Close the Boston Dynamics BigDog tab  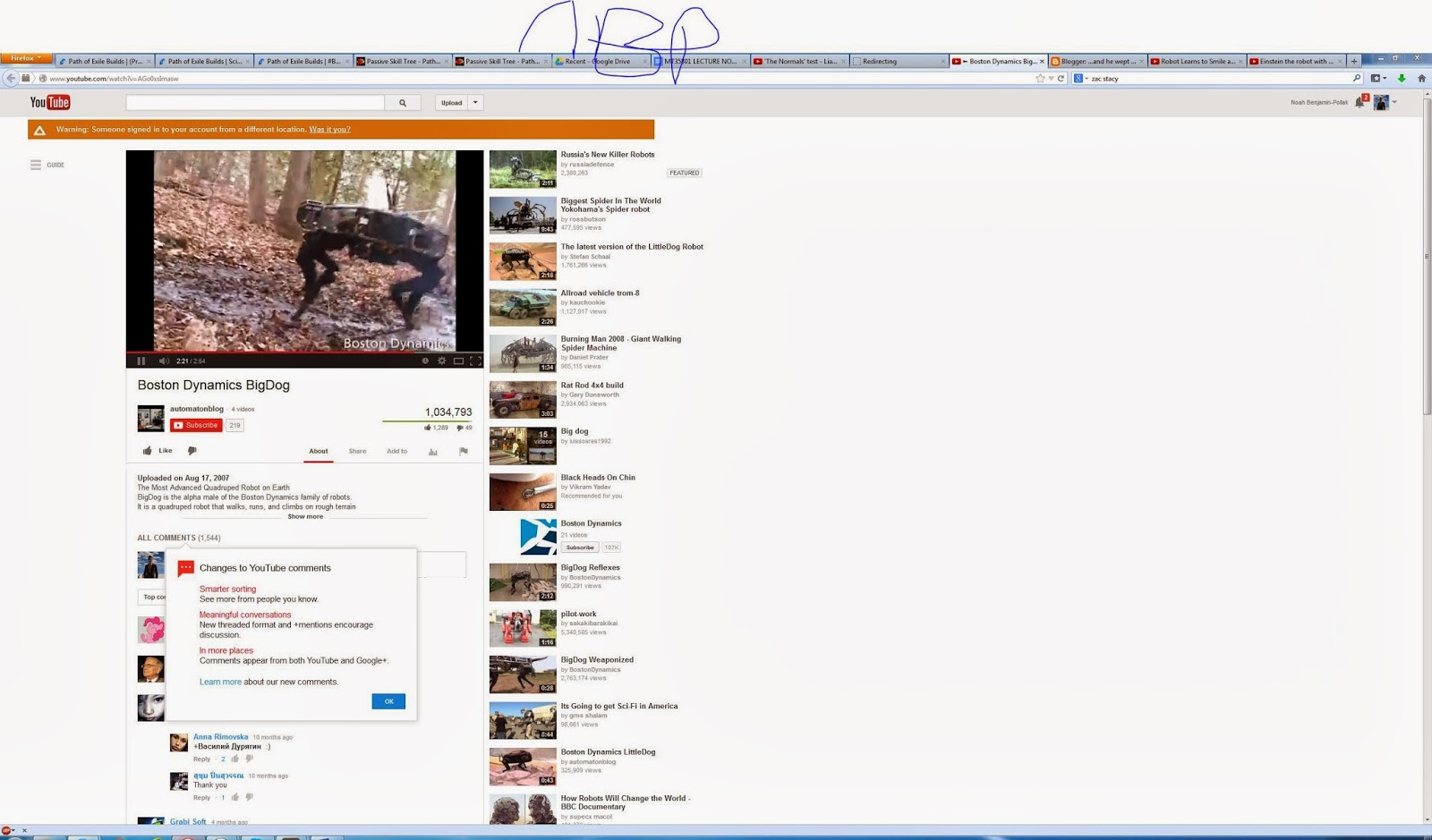coord(1042,62)
